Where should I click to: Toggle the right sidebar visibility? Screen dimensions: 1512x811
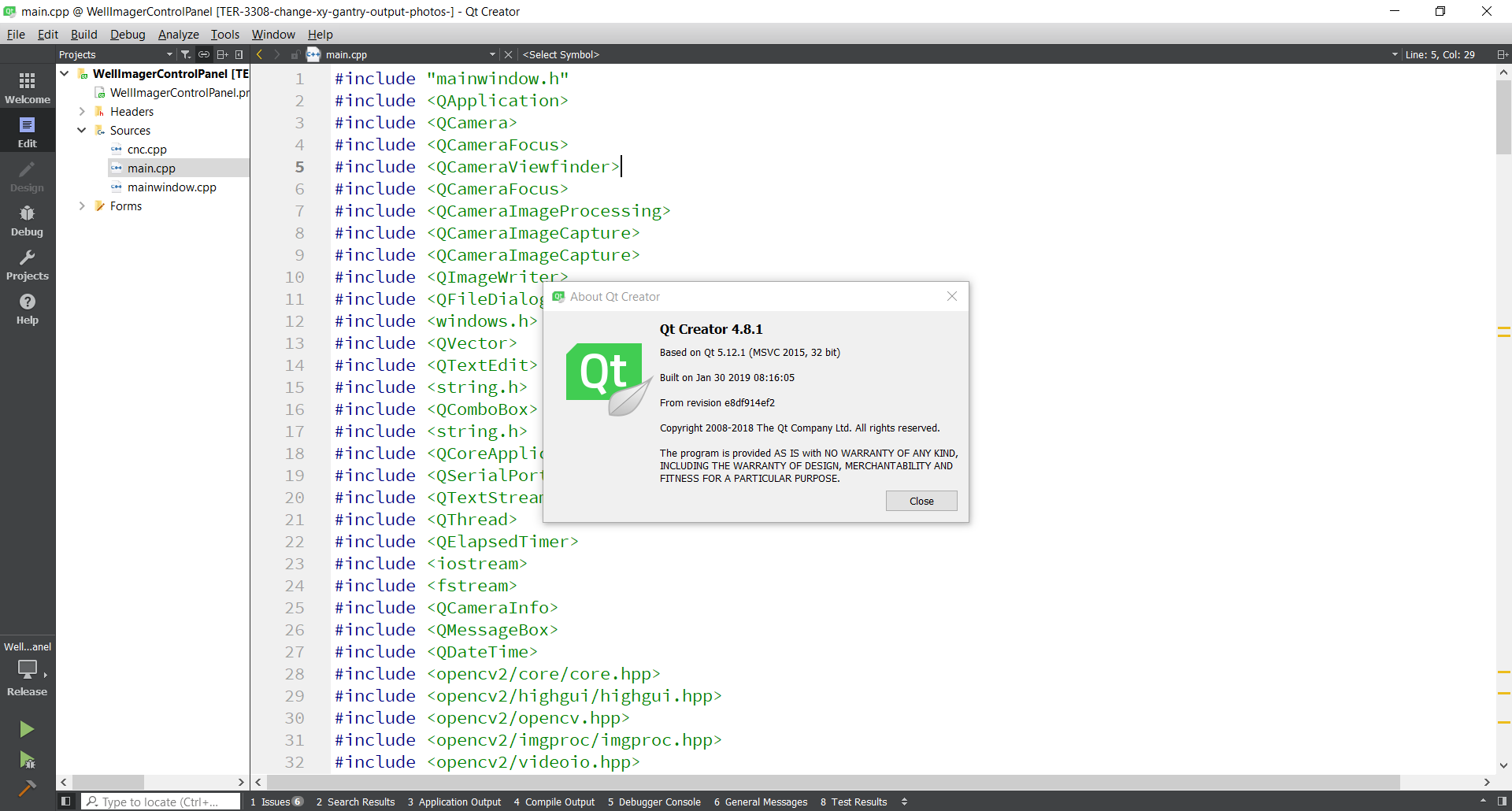(1502, 802)
